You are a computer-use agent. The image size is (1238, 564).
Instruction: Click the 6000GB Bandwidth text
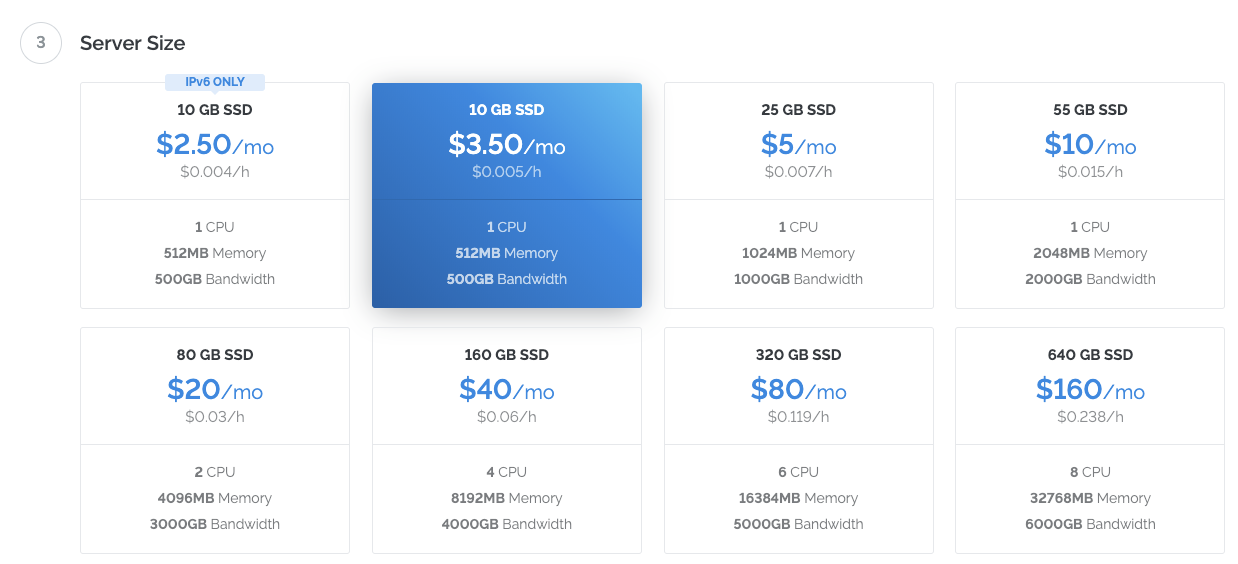[1090, 524]
